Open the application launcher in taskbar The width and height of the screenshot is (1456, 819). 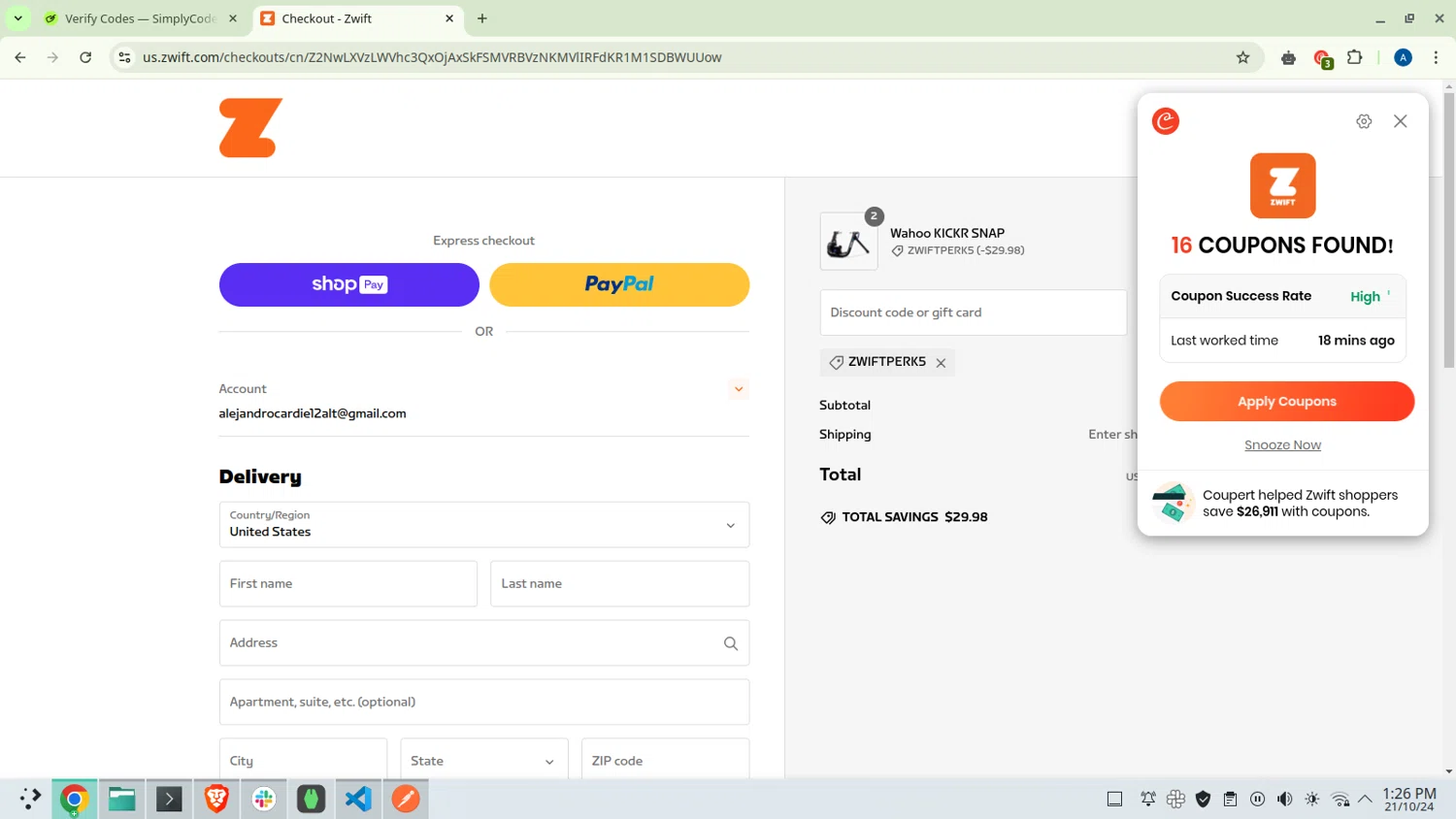coord(29,799)
